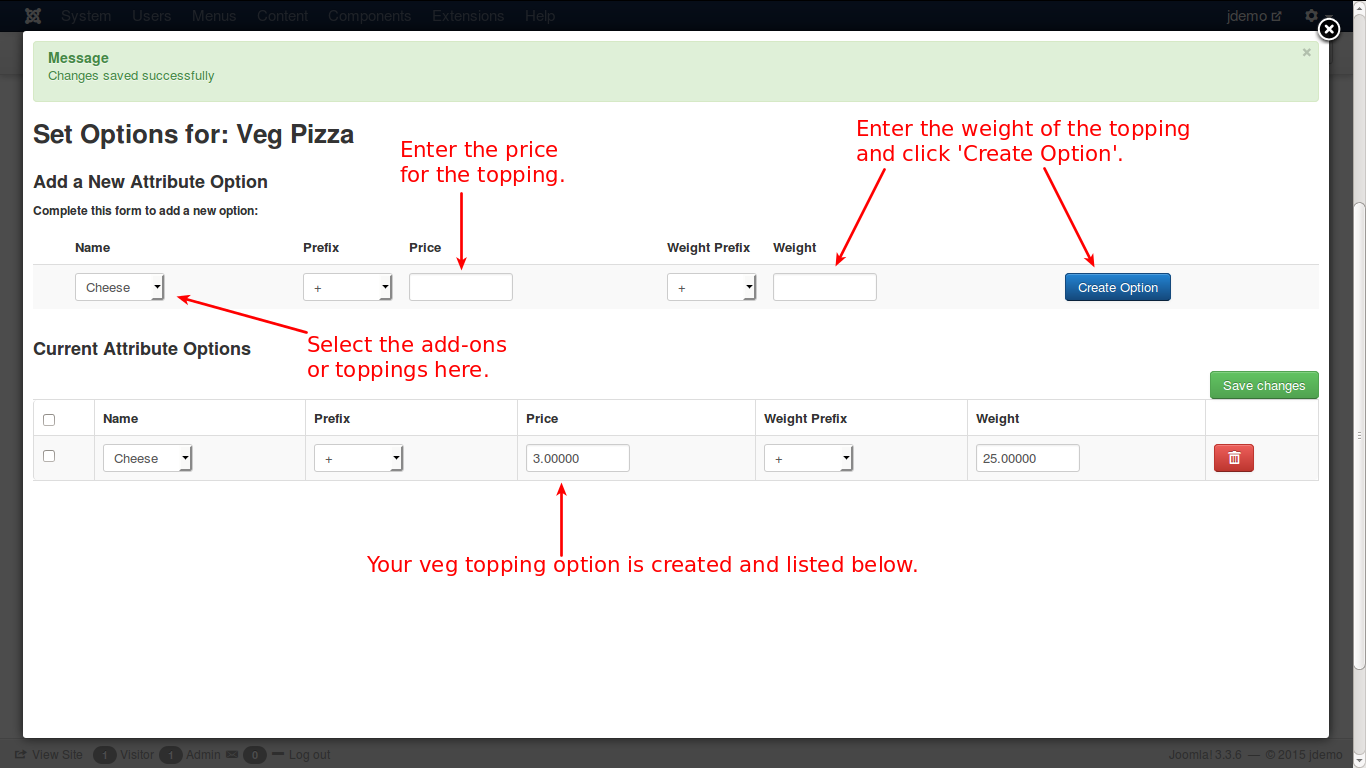1366x768 pixels.
Task: Open Weight Prefix dropdown in new option form
Action: click(x=712, y=288)
